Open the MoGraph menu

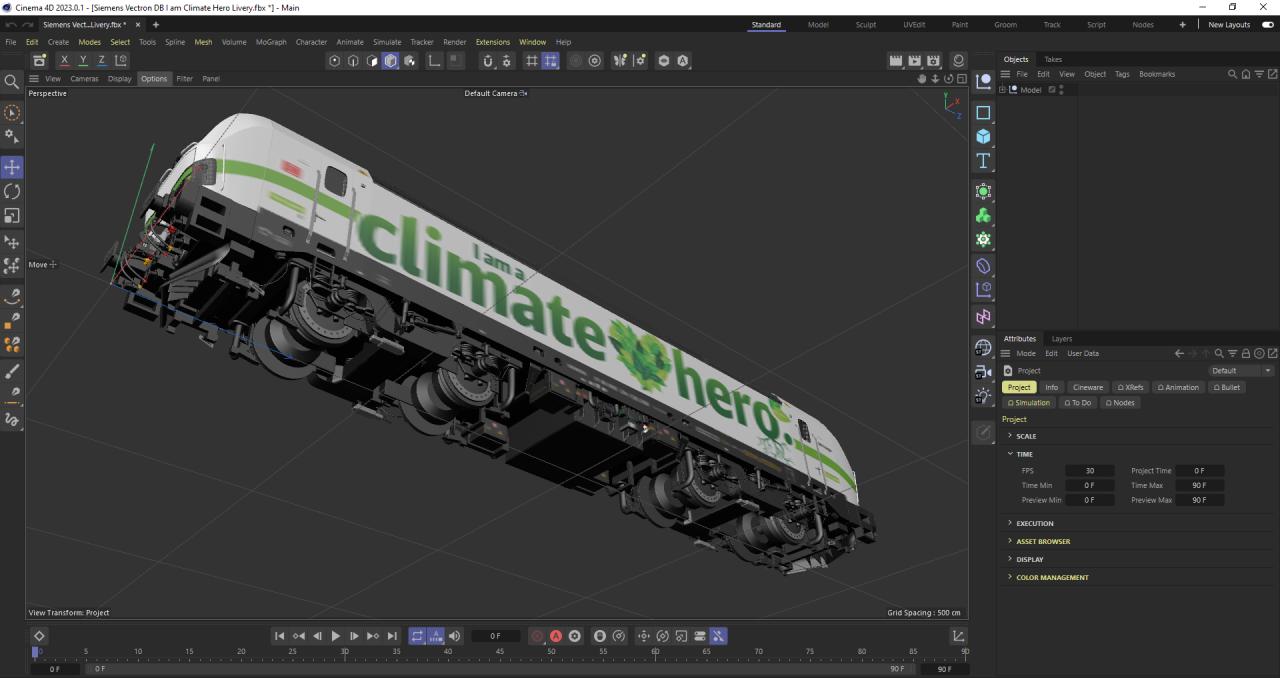271,42
